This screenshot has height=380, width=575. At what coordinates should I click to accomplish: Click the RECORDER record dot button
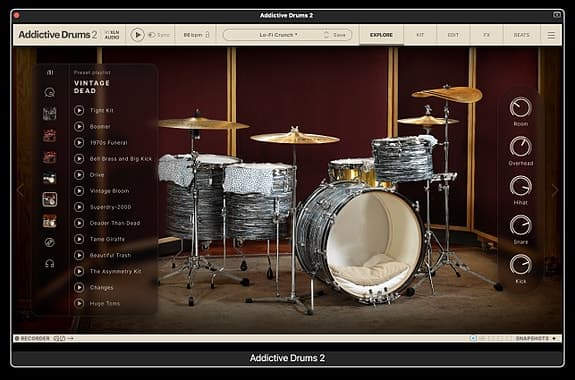pos(17,338)
